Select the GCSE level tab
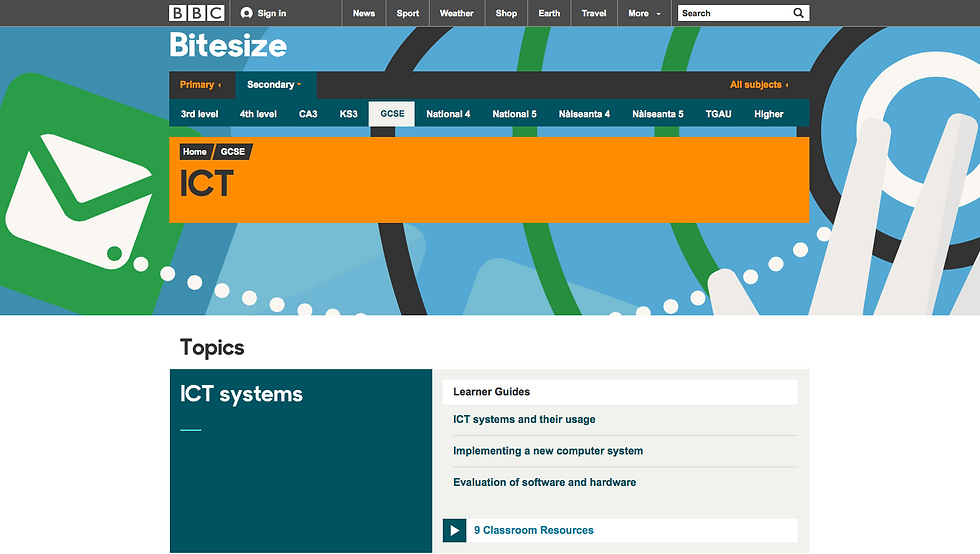The width and height of the screenshot is (980, 554). click(x=392, y=114)
